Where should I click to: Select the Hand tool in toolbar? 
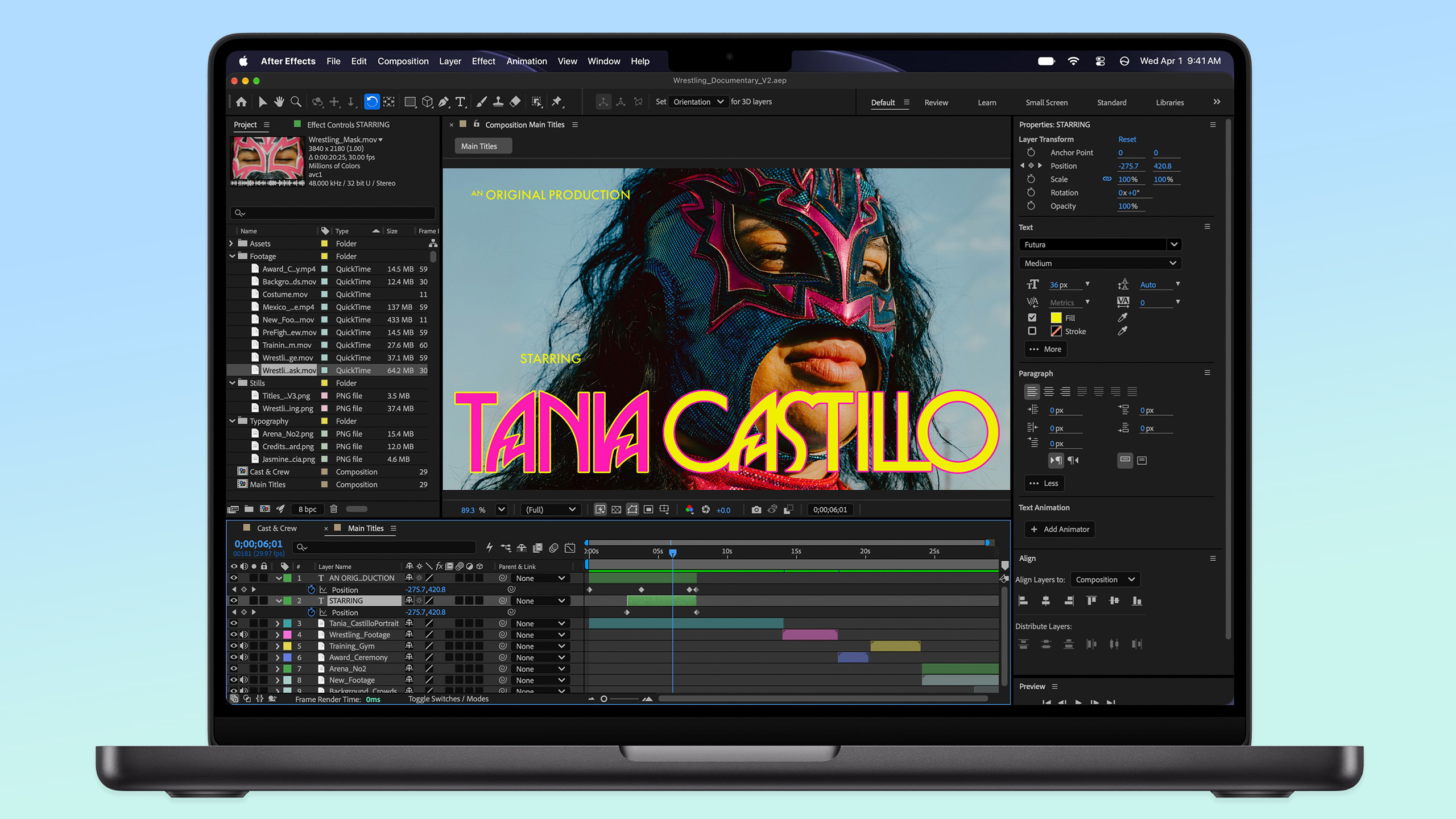(x=279, y=102)
